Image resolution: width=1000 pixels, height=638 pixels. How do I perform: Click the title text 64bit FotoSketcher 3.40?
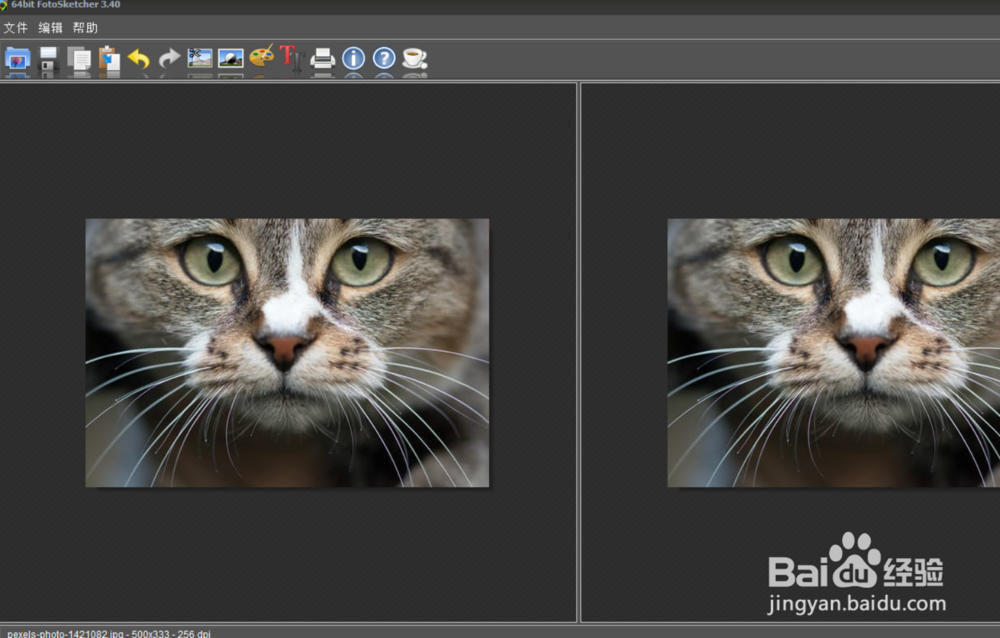pyautogui.click(x=66, y=4)
